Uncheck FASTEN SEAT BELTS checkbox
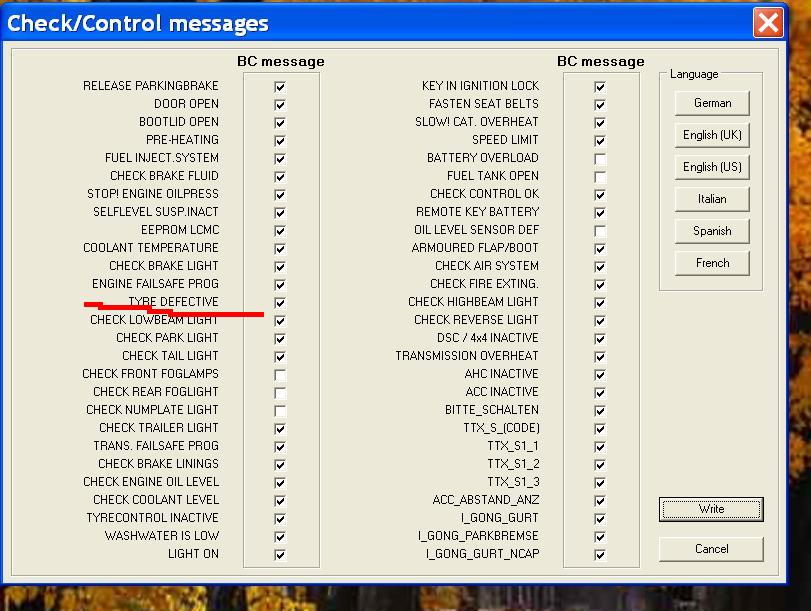Image resolution: width=811 pixels, height=611 pixels. (600, 105)
